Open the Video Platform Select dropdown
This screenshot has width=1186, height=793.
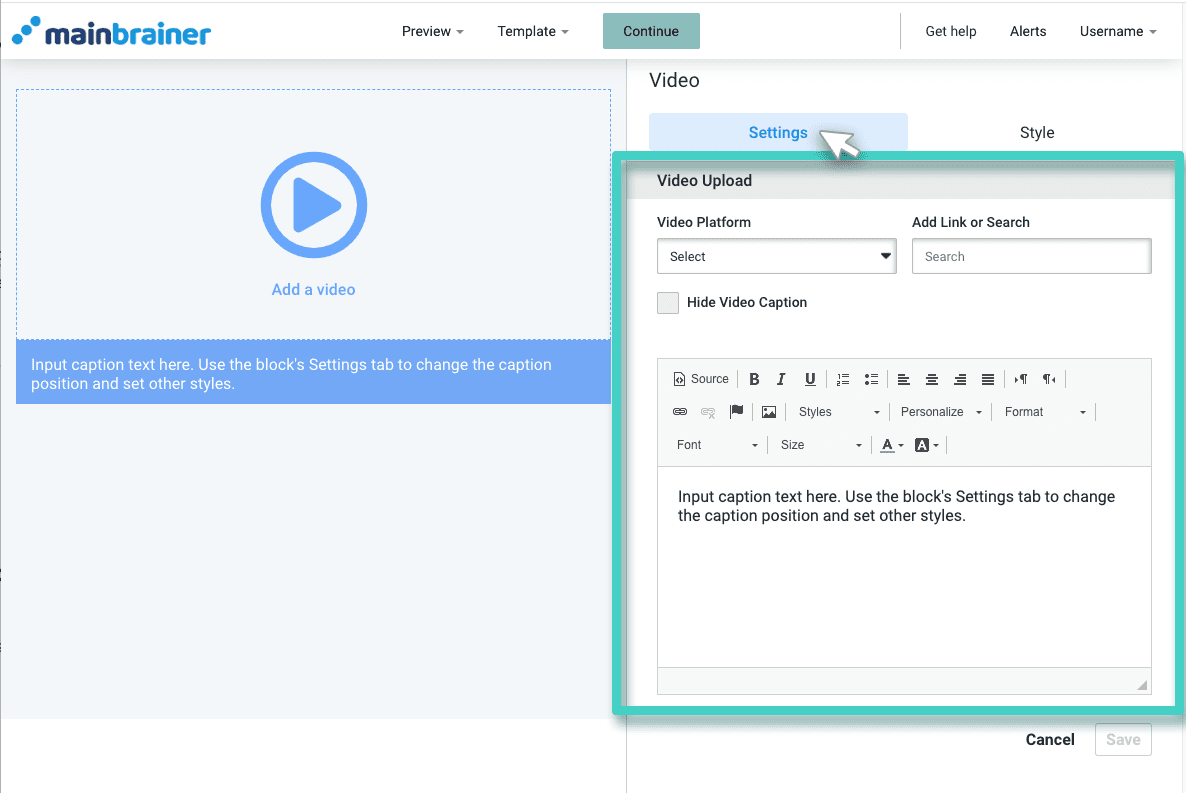point(777,256)
